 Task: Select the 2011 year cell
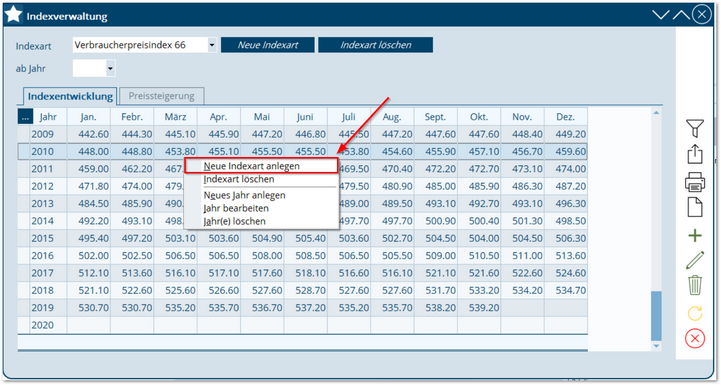coord(48,169)
